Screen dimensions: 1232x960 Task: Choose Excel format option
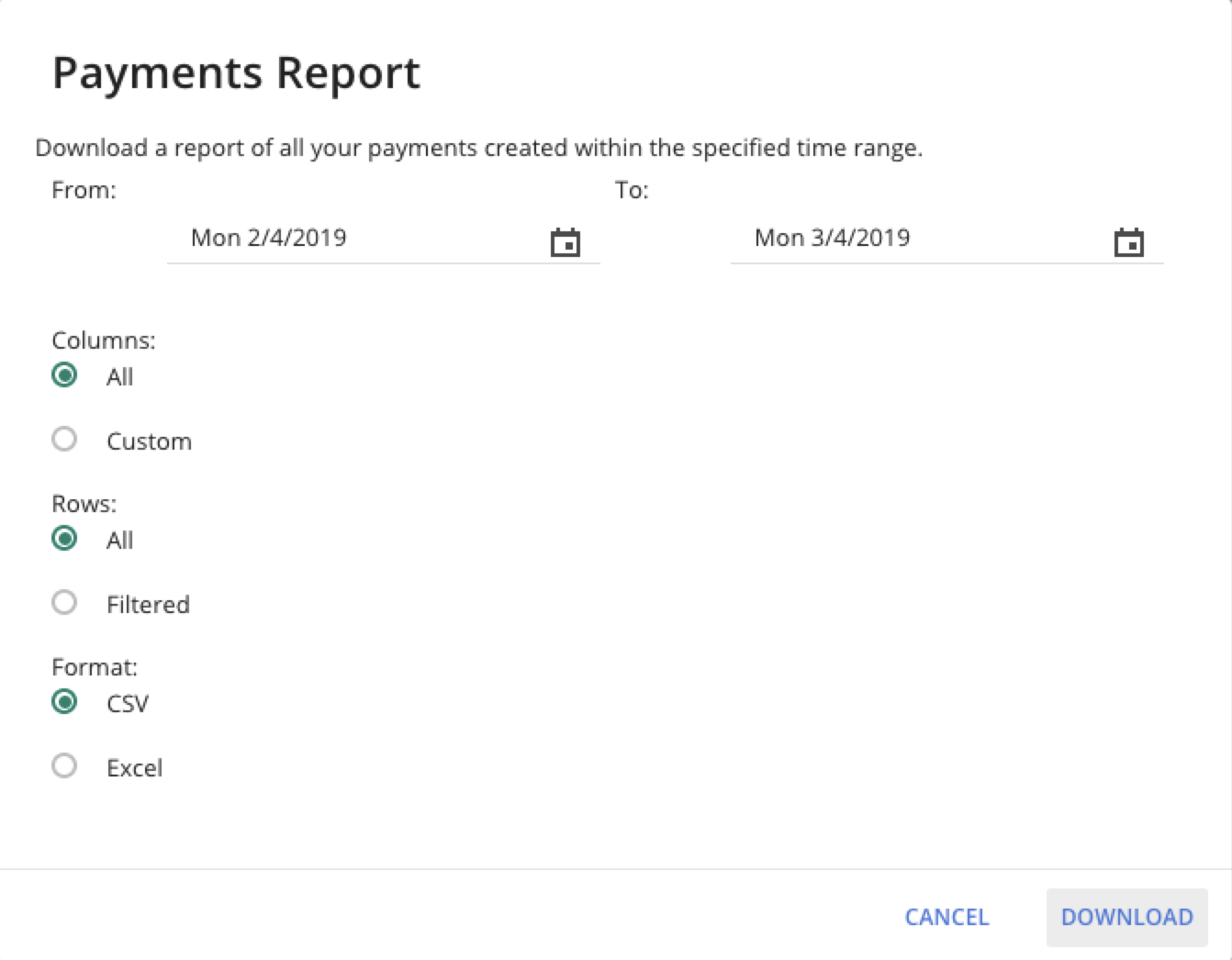[64, 766]
